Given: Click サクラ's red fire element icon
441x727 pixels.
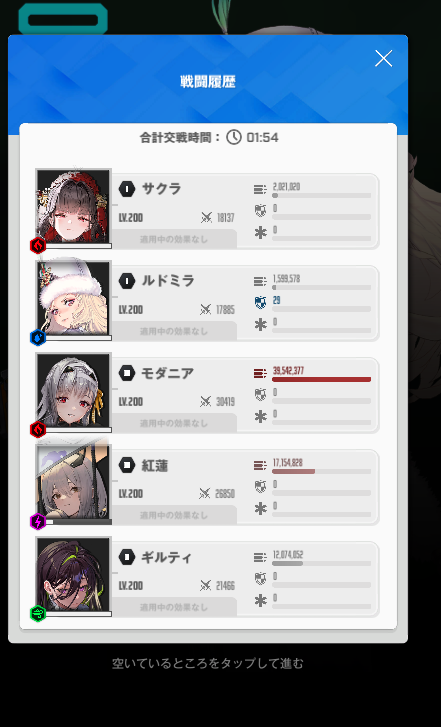Looking at the screenshot, I should [38, 246].
